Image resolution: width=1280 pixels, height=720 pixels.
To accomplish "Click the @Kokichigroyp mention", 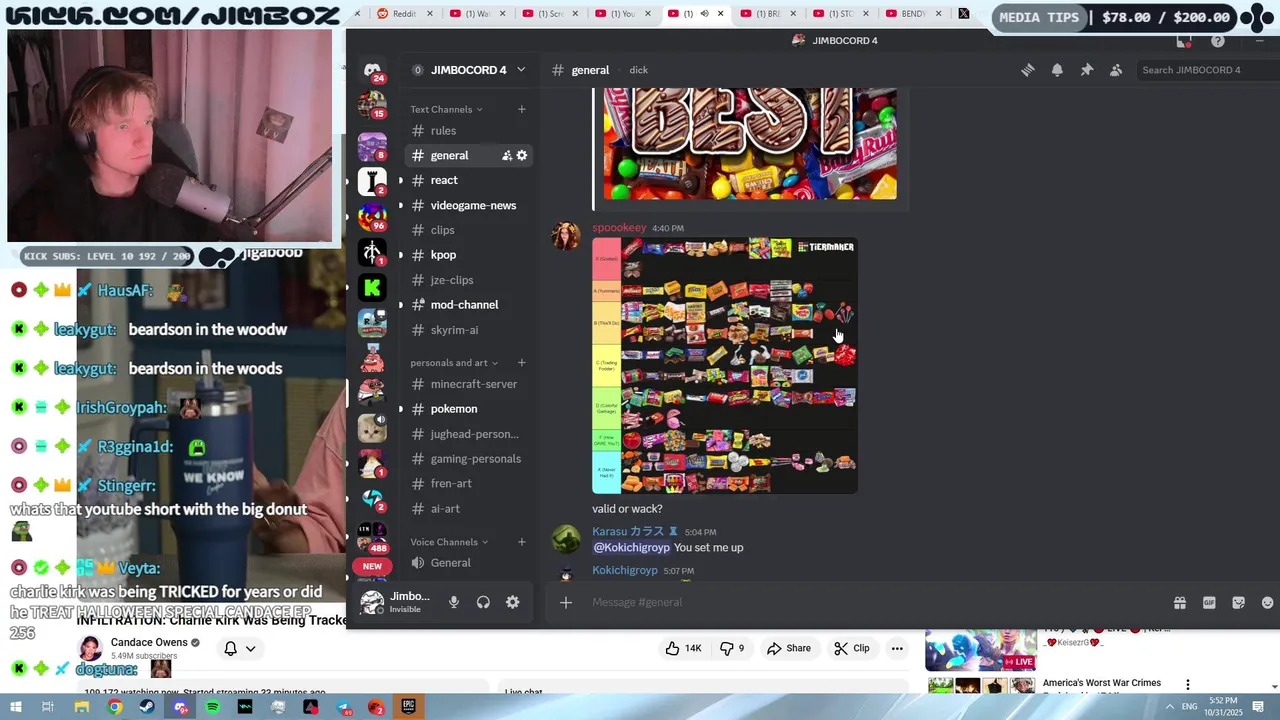I will point(631,548).
